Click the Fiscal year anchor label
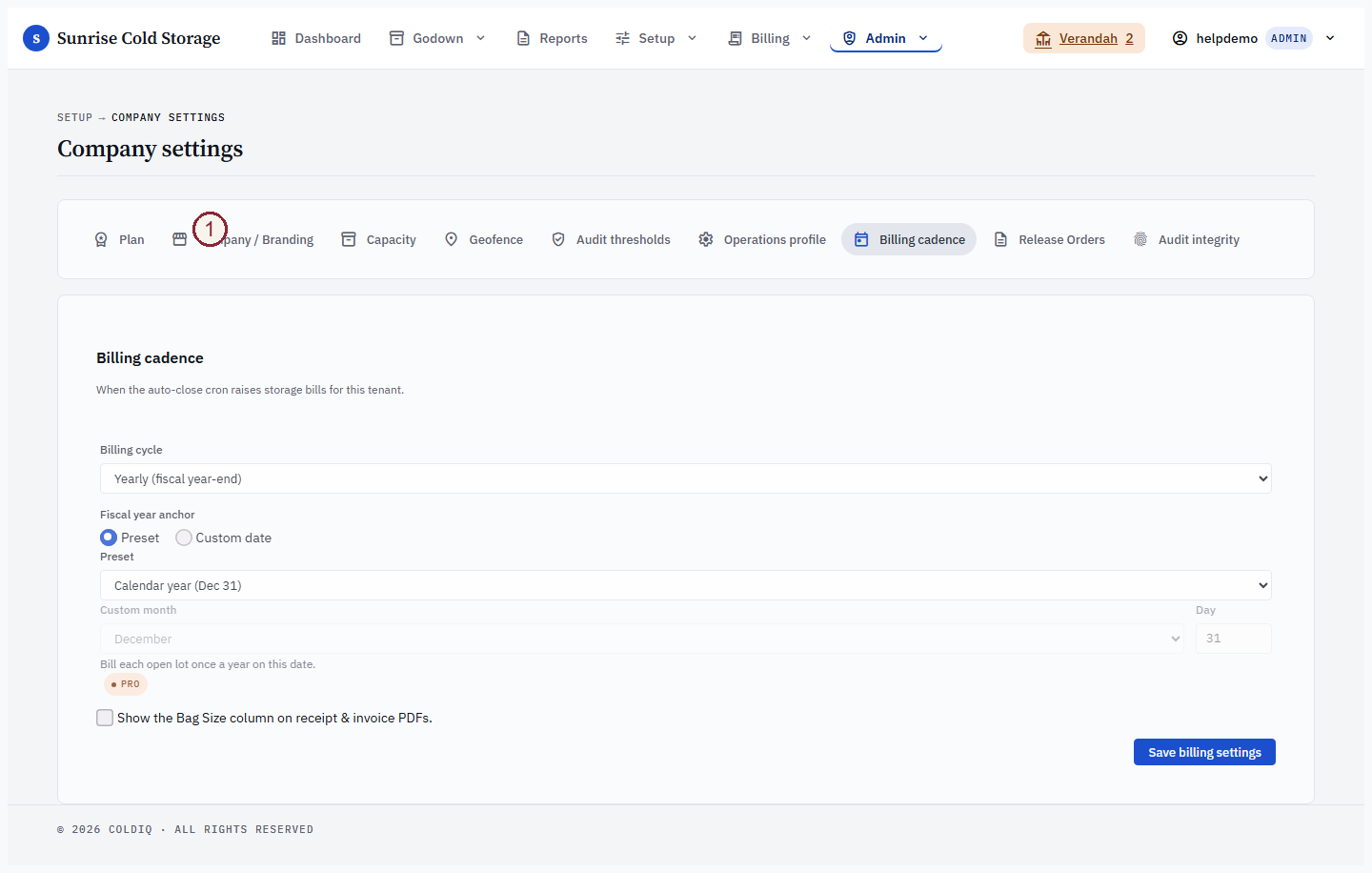This screenshot has width=1372, height=873. [x=147, y=515]
